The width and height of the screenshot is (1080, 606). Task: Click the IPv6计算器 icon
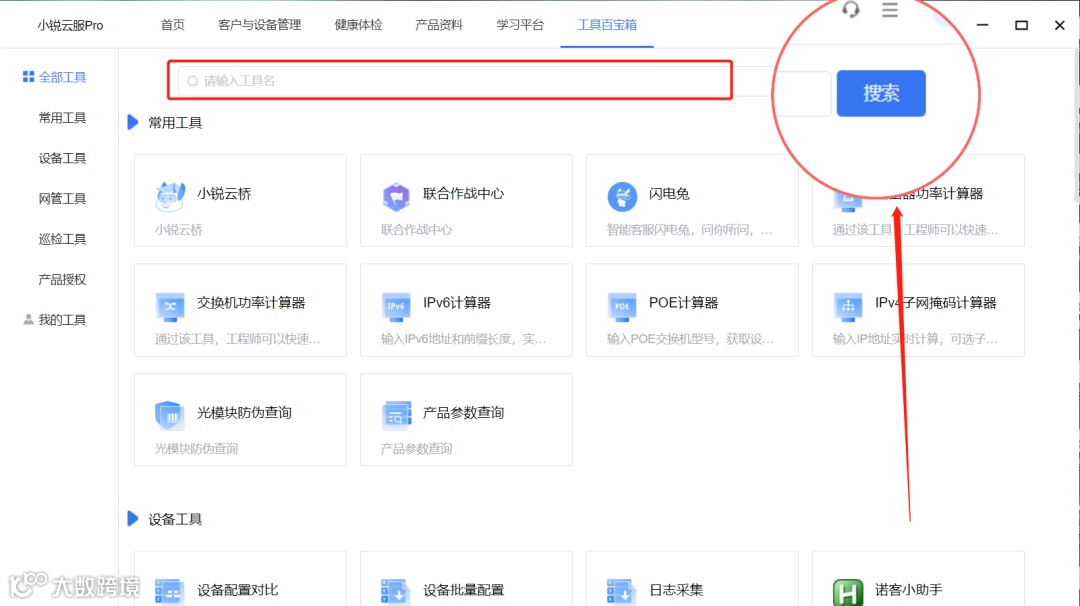(396, 306)
